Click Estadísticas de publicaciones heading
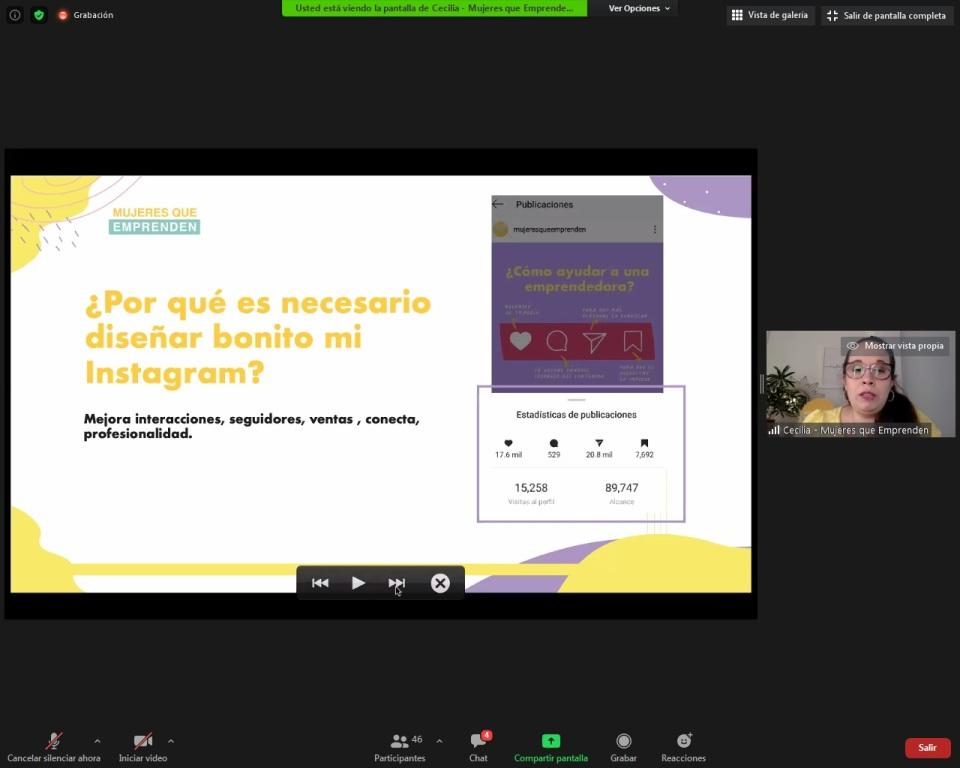This screenshot has height=768, width=960. (x=576, y=415)
